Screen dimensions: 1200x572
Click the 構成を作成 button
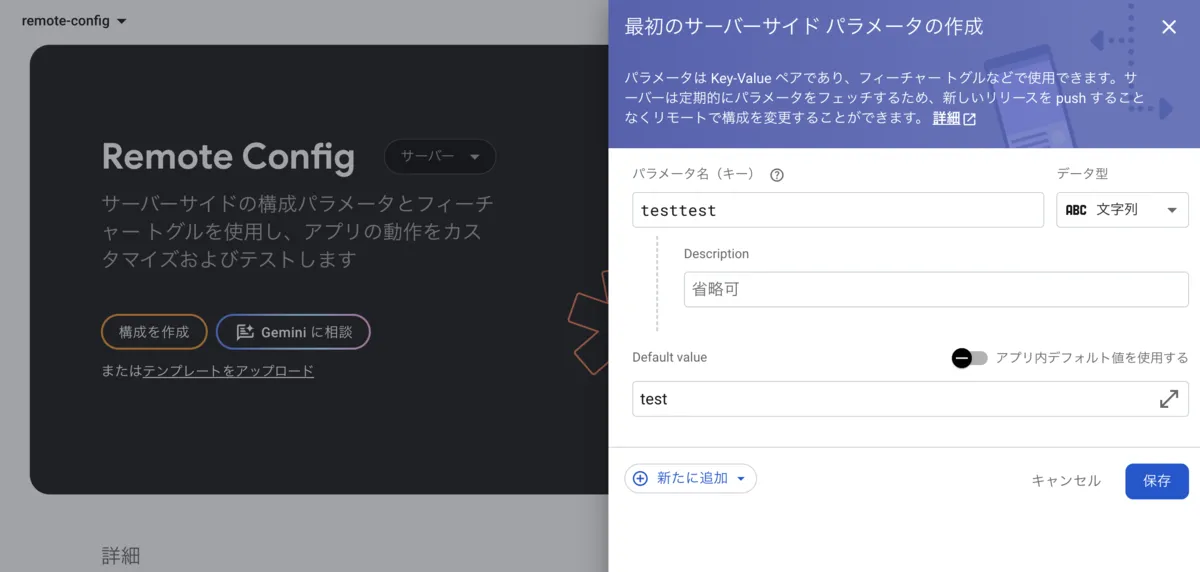click(154, 332)
